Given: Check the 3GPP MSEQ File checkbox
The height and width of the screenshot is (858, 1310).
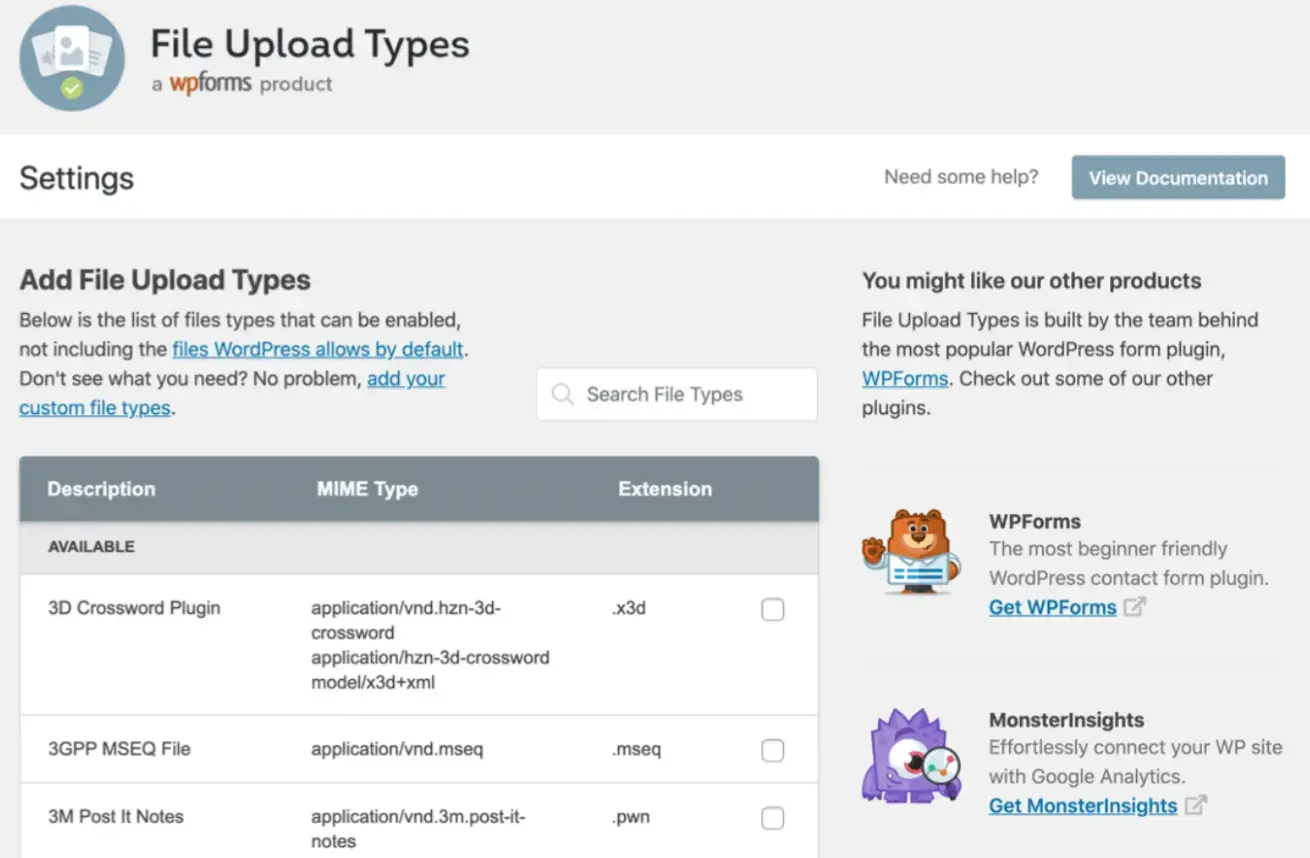Looking at the screenshot, I should (772, 749).
